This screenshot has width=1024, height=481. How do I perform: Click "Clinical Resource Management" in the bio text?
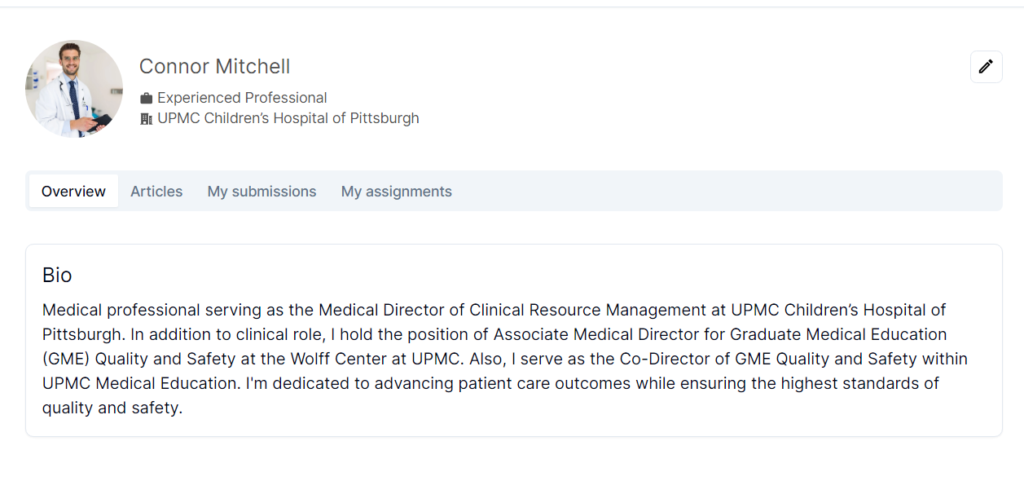pyautogui.click(x=574, y=310)
